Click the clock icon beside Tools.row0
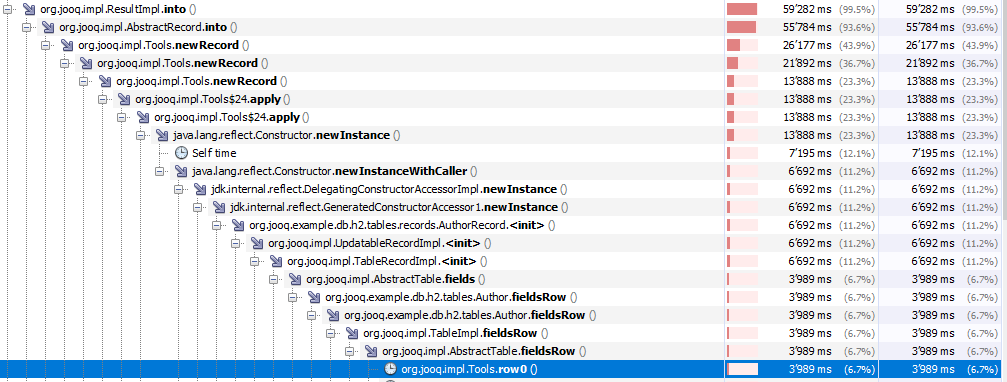This screenshot has height=382, width=1007. pyautogui.click(x=390, y=369)
